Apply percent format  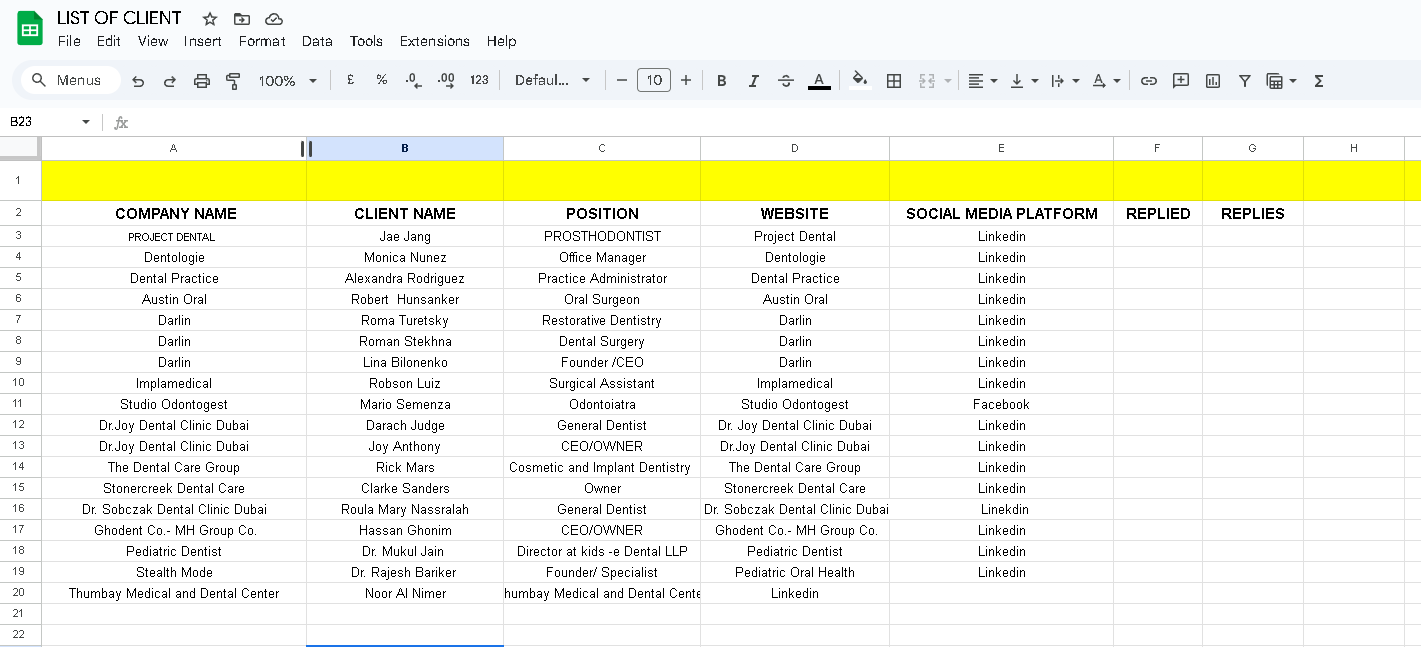click(x=382, y=80)
